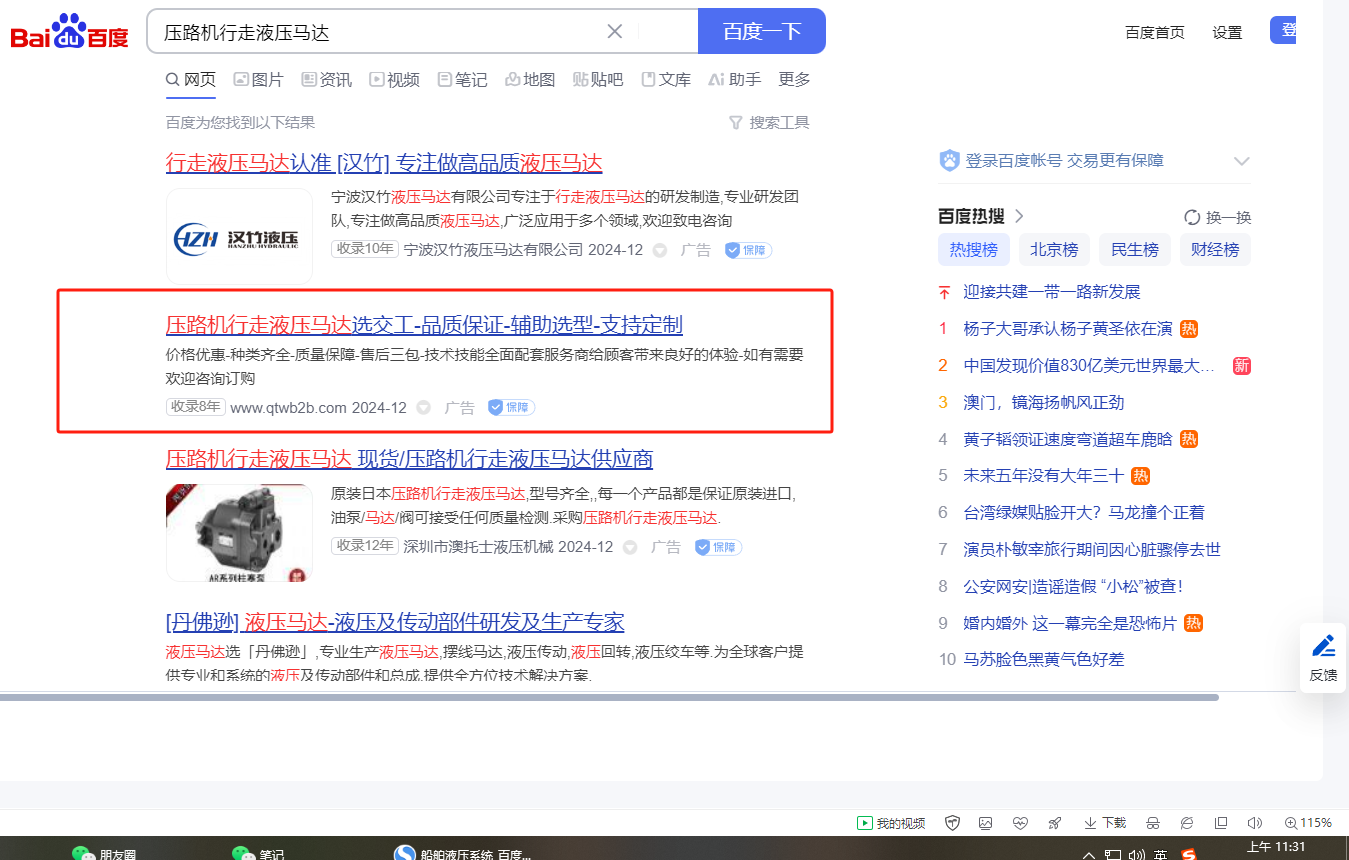Select the 北京榜 tab

point(1054,250)
